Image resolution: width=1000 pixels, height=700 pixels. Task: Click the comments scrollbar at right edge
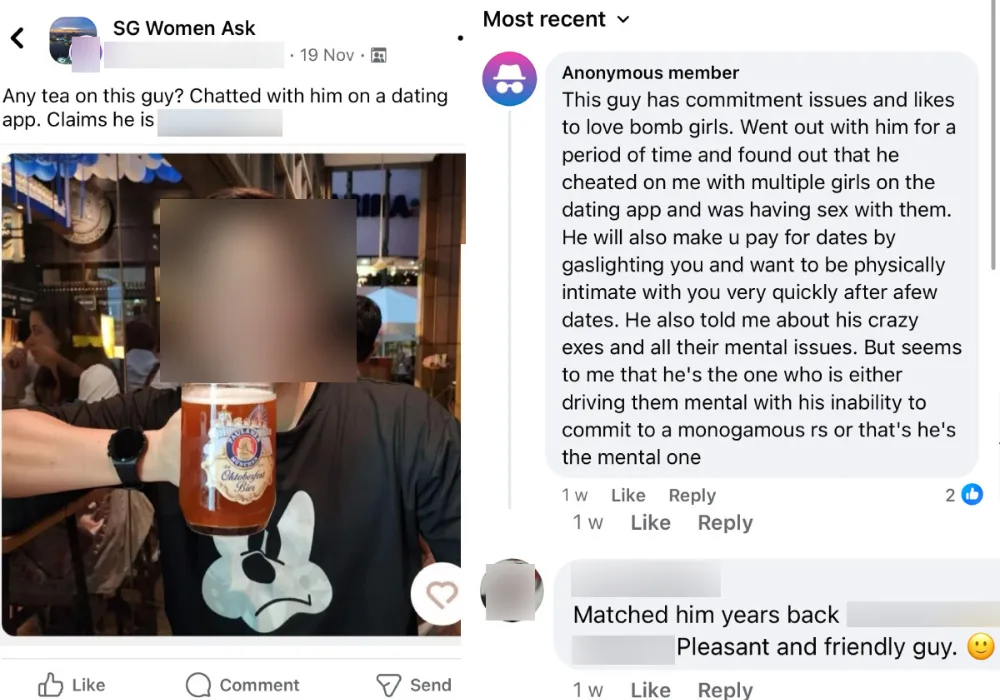pos(994,135)
